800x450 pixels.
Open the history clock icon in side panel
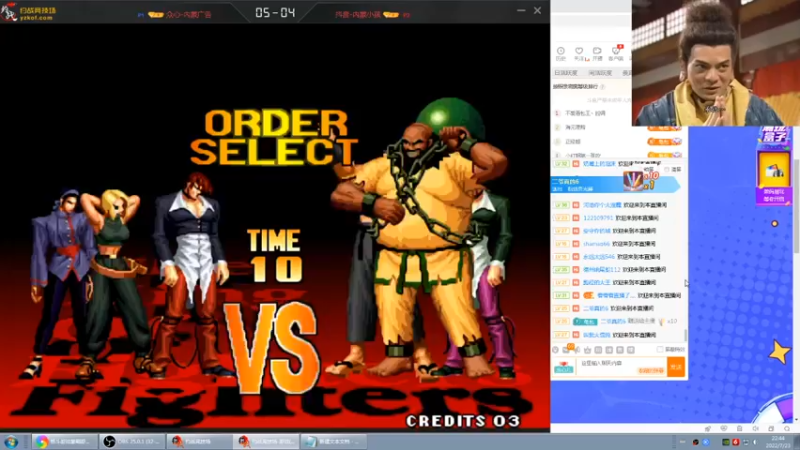[x=561, y=53]
